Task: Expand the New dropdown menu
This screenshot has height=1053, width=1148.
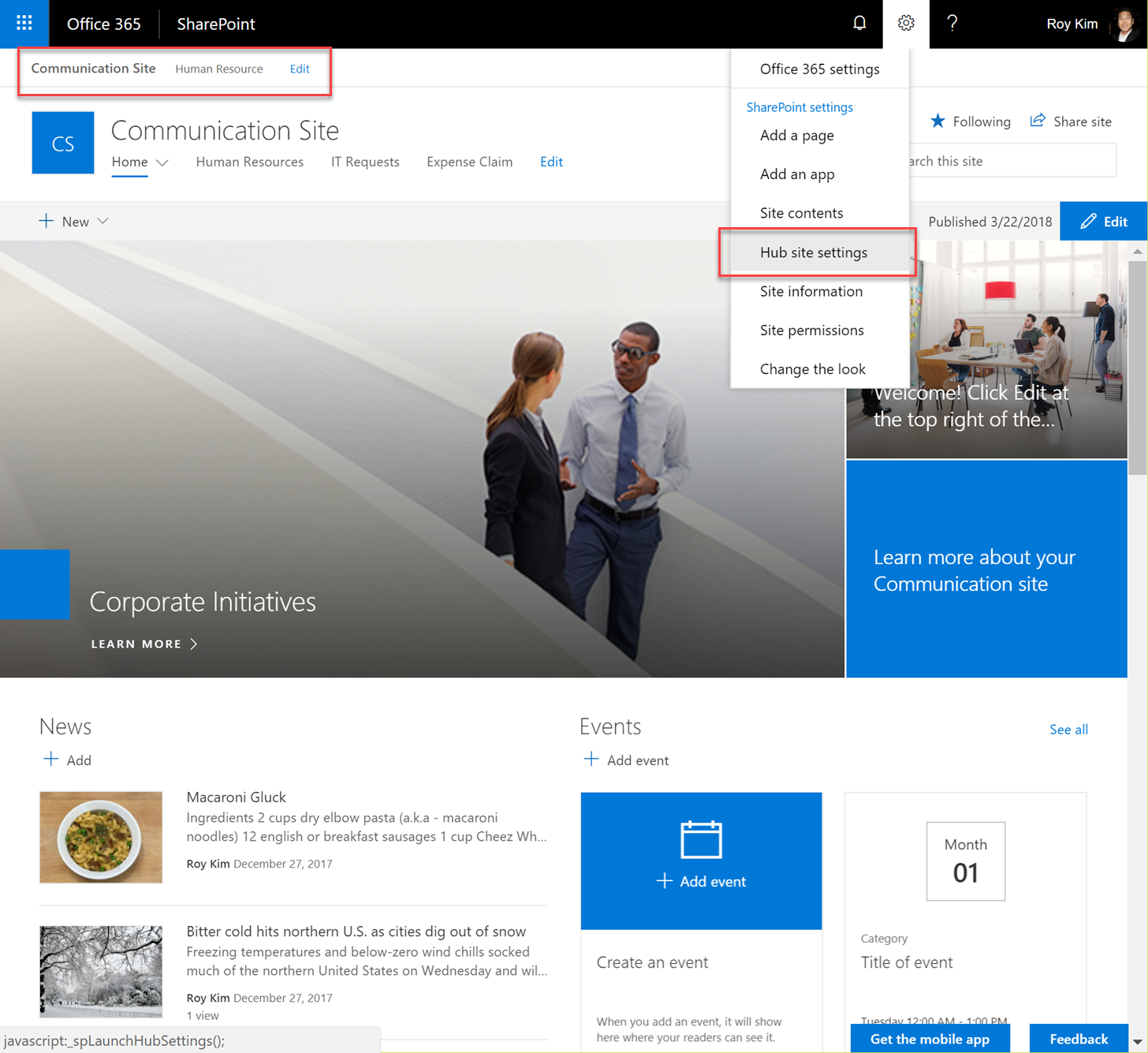Action: click(x=73, y=221)
